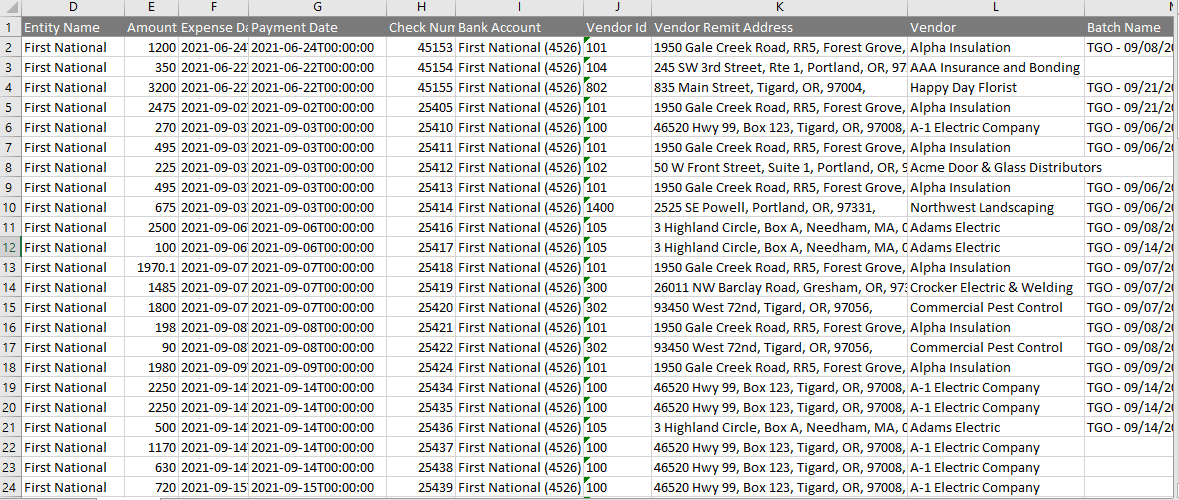Click the select-all corner triangle
The width and height of the screenshot is (1179, 500).
click(11, 8)
